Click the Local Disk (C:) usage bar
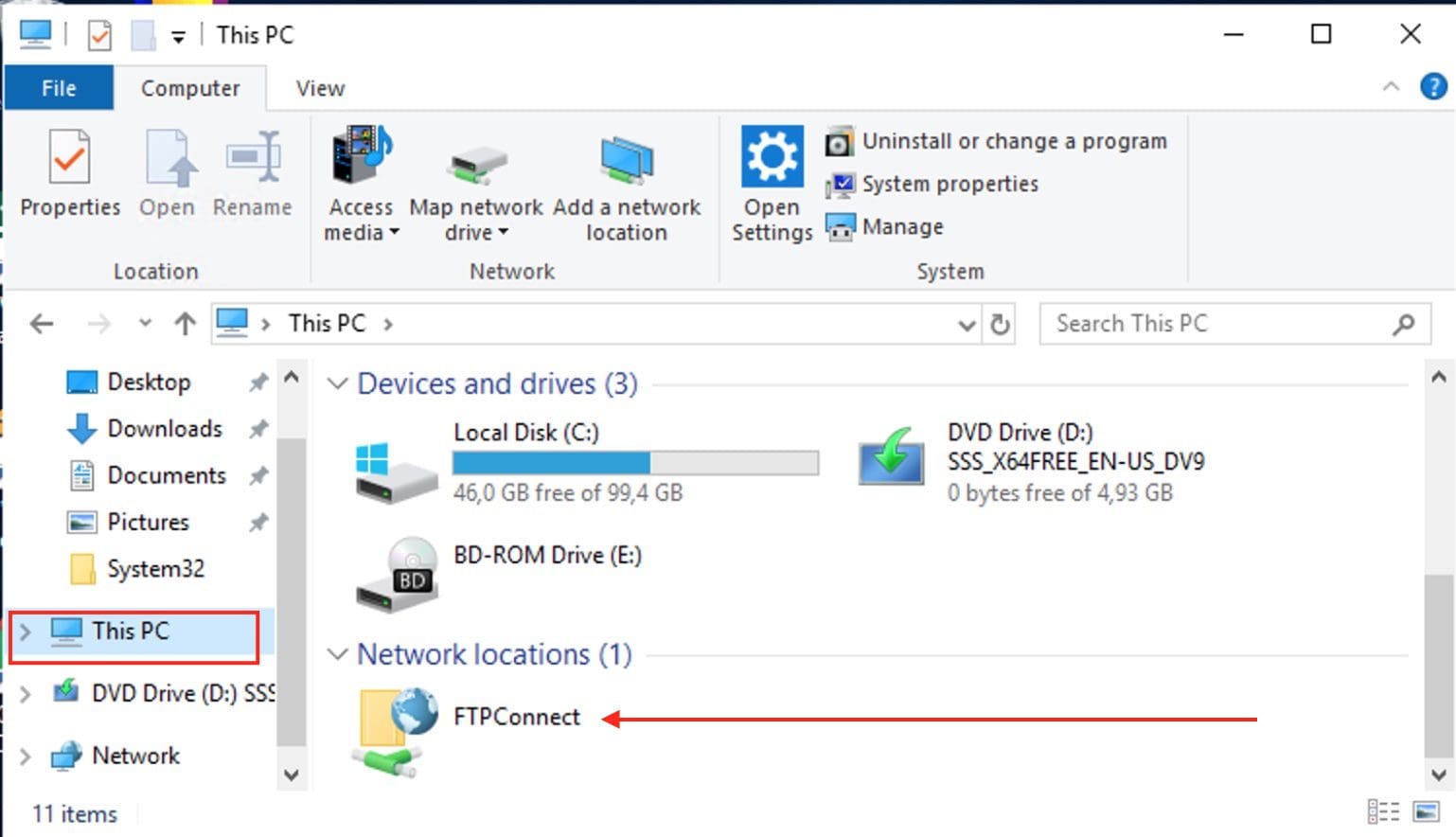 pyautogui.click(x=635, y=462)
